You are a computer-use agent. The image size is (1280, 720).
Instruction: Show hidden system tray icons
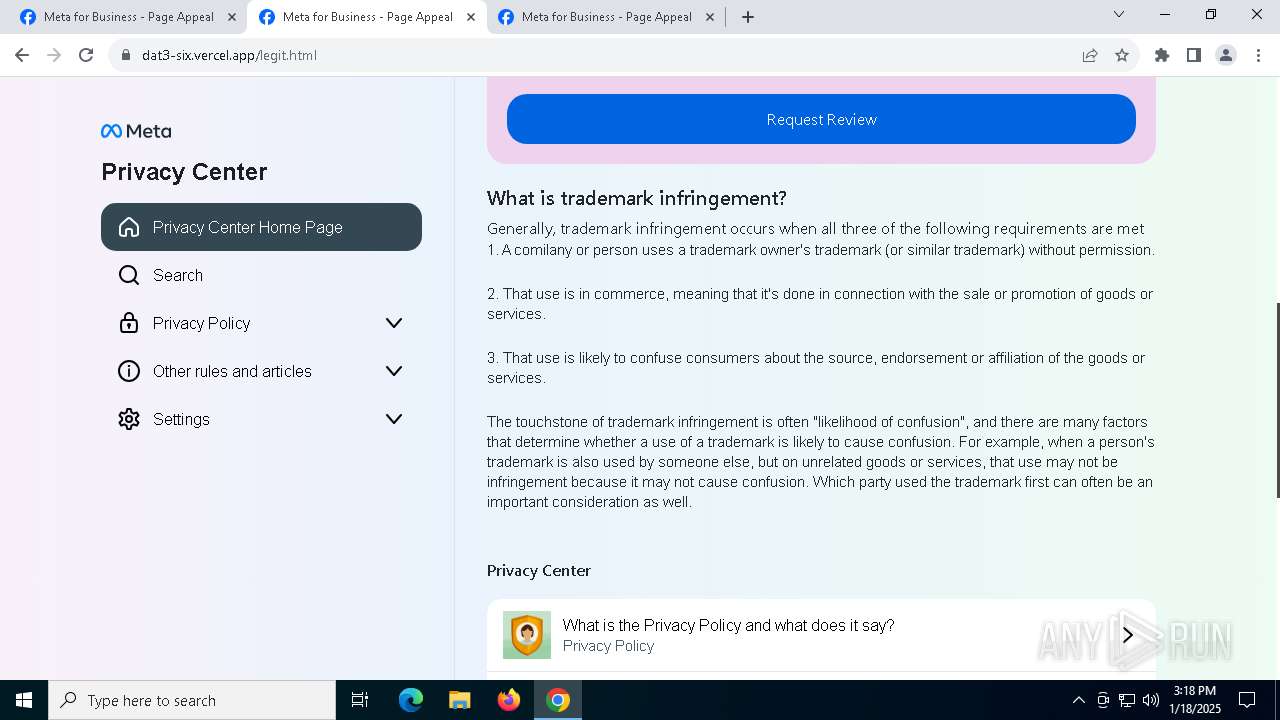(1078, 700)
